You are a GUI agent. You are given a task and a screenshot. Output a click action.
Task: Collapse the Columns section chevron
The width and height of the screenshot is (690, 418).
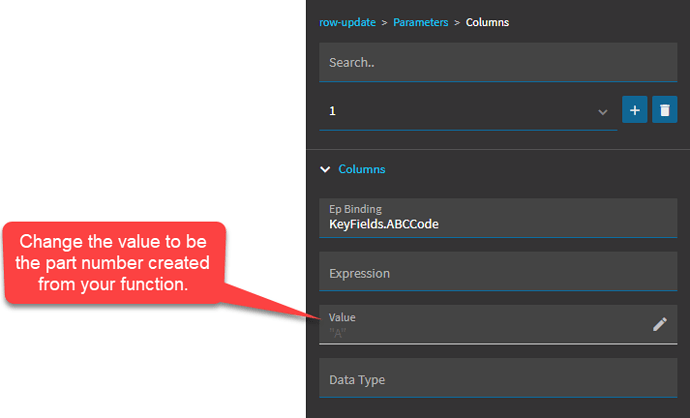(325, 169)
